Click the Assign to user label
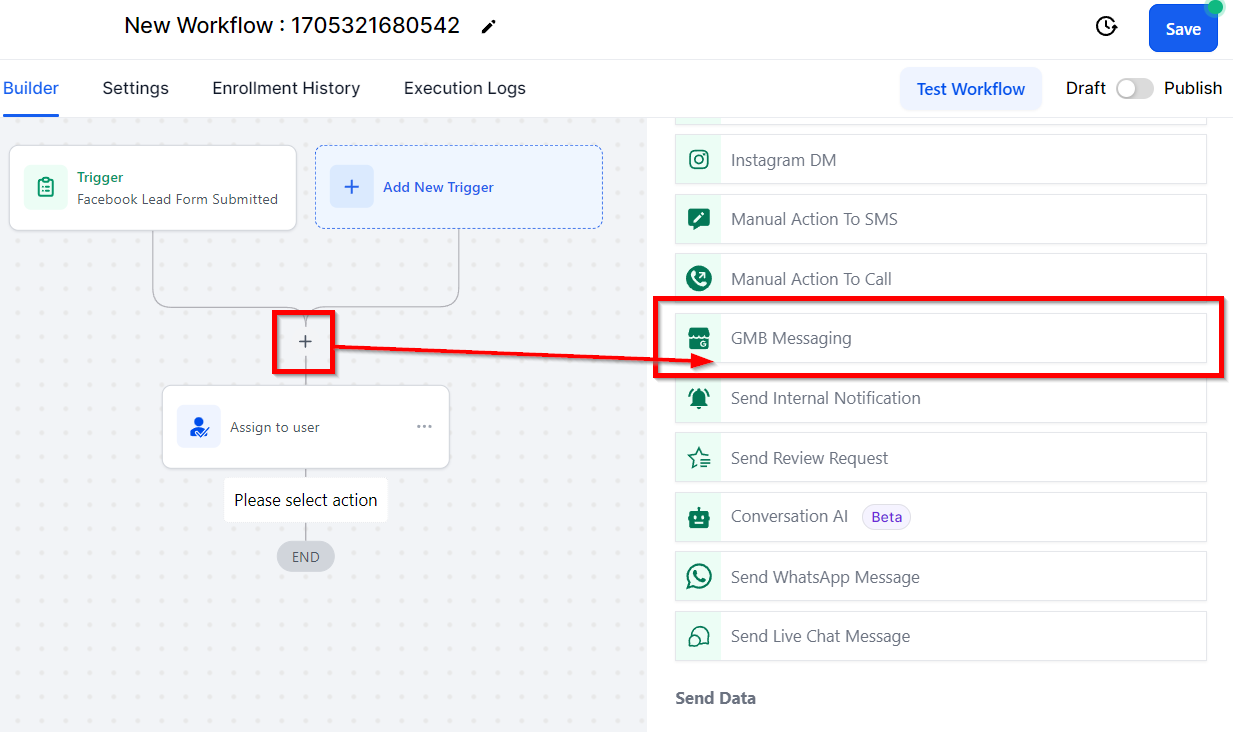 pyautogui.click(x=275, y=427)
